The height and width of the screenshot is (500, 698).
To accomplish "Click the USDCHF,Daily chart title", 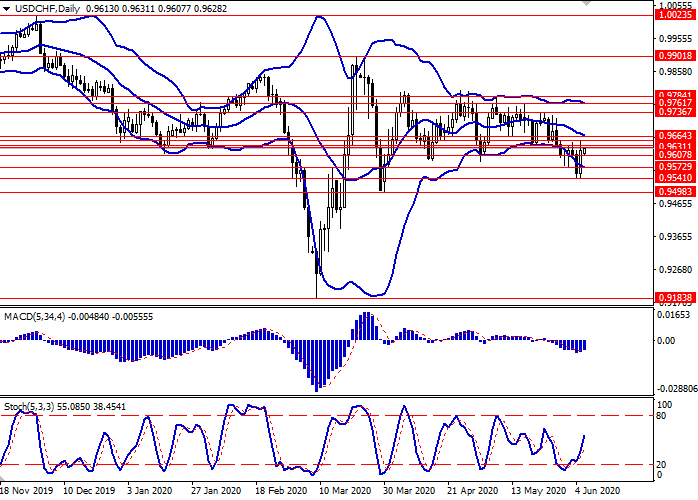I will pos(38,6).
